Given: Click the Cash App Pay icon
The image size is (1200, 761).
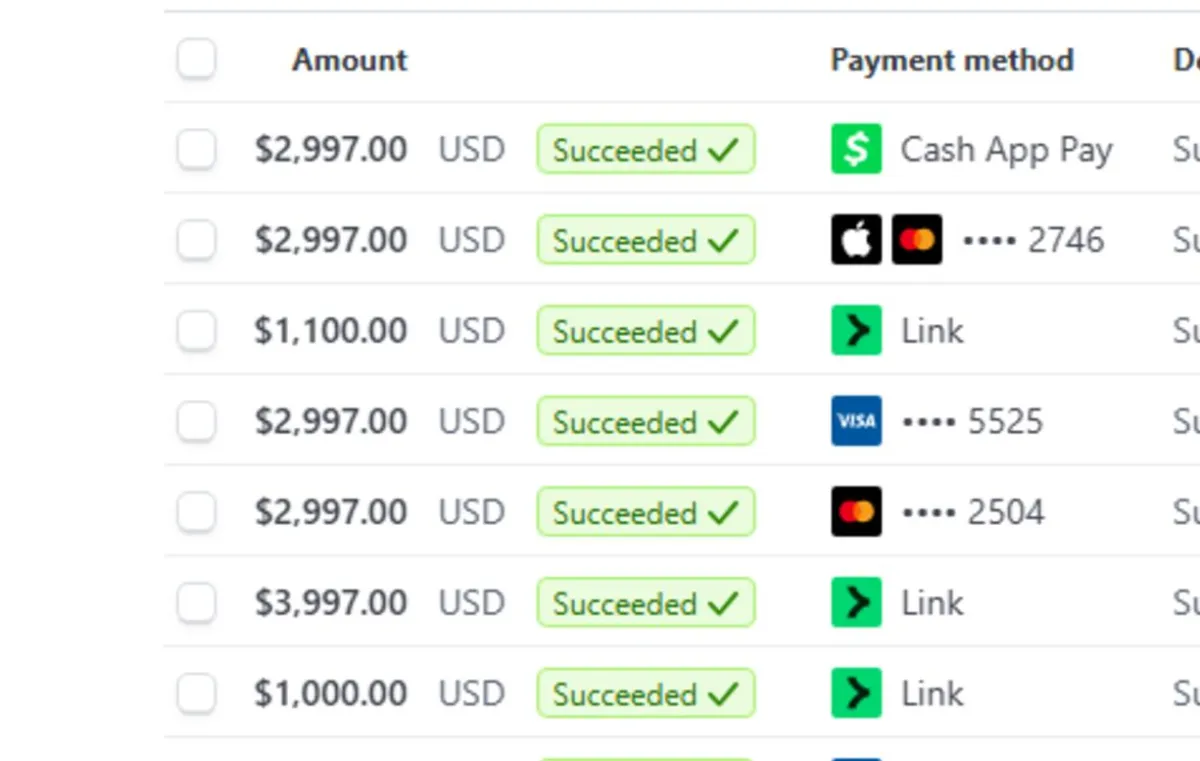Looking at the screenshot, I should (x=856, y=150).
